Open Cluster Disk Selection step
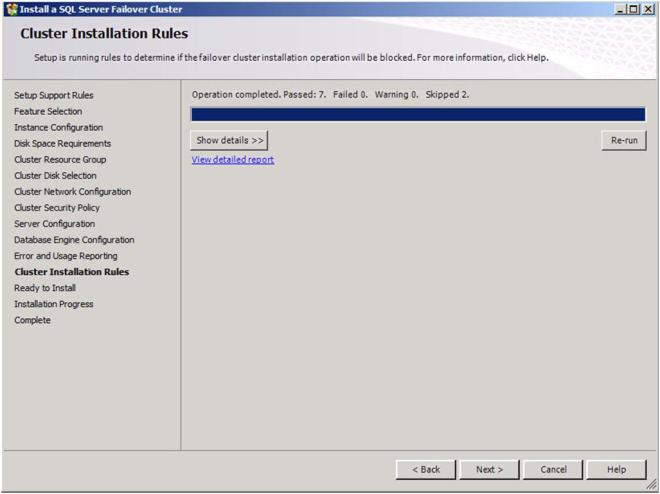660x494 pixels. pos(55,176)
